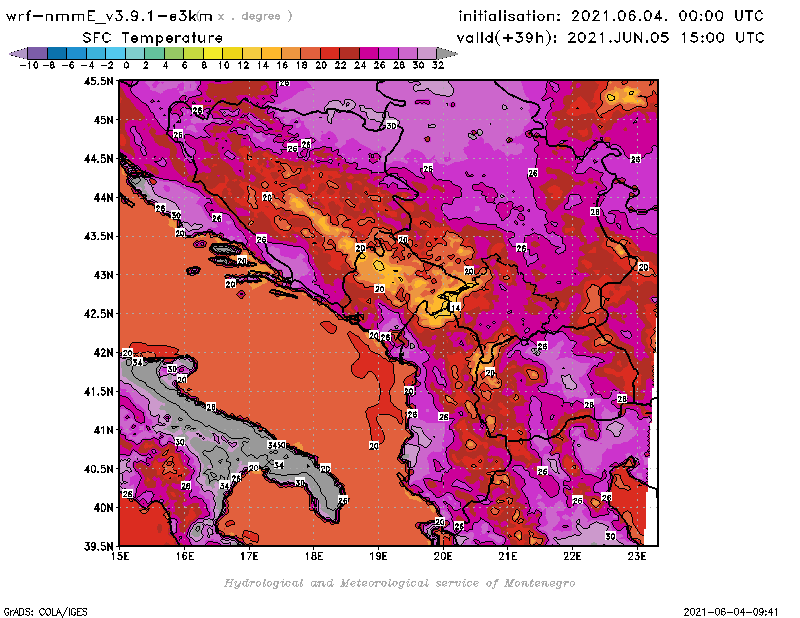Pick the legend swatch between 18 and 20

[310, 53]
